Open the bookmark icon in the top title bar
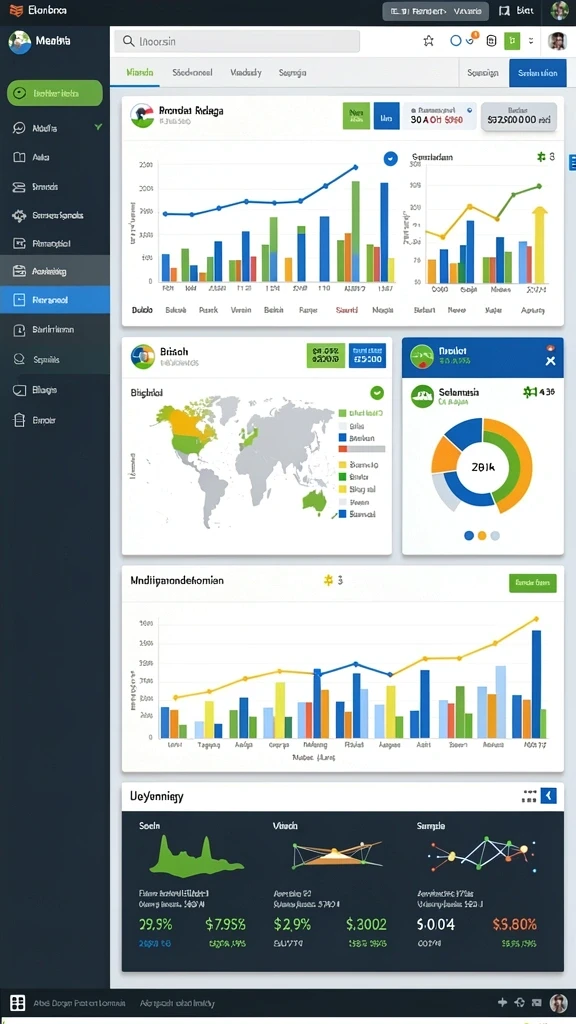 click(x=504, y=10)
